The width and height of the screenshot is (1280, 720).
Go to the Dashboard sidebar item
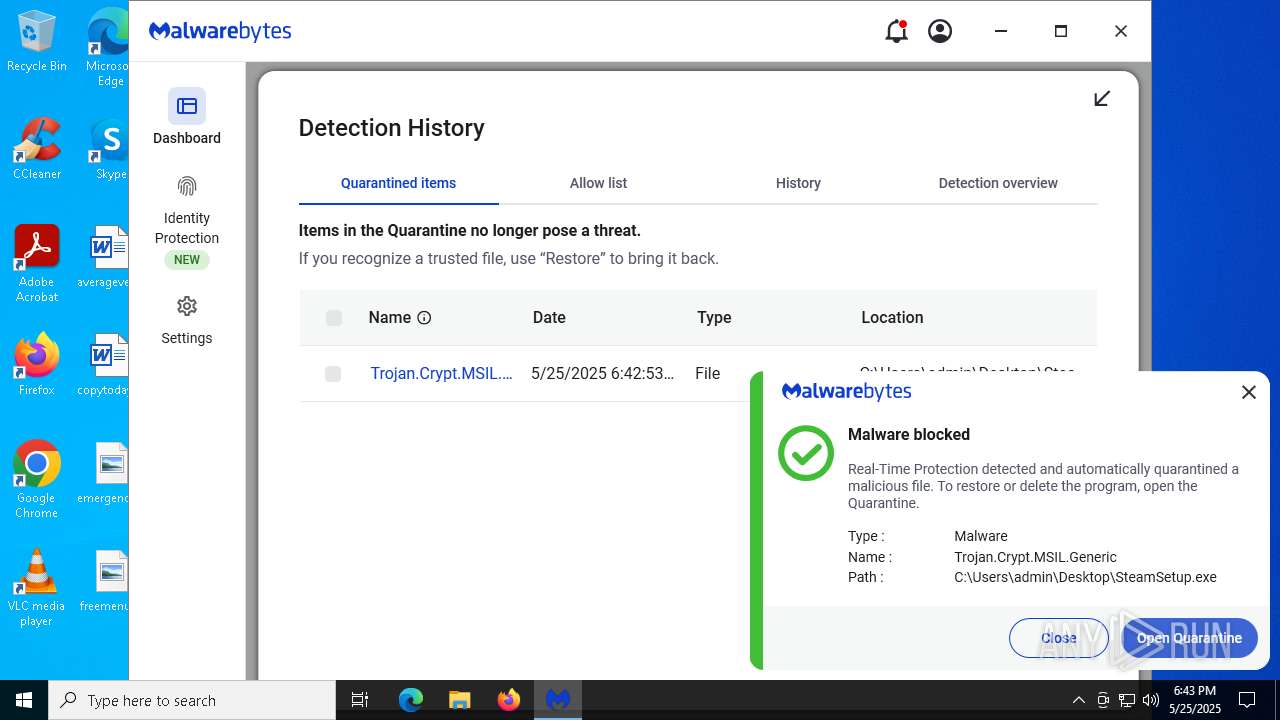[187, 118]
